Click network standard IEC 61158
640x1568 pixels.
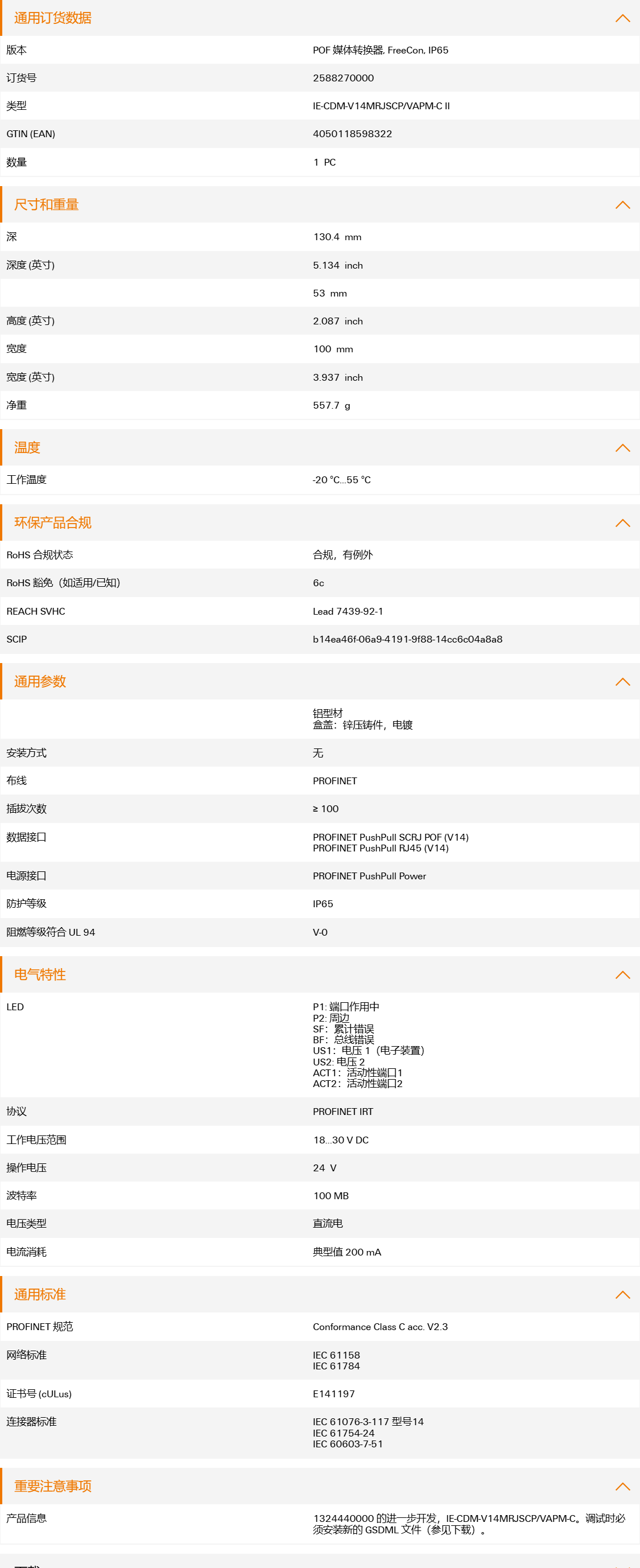tap(336, 1356)
